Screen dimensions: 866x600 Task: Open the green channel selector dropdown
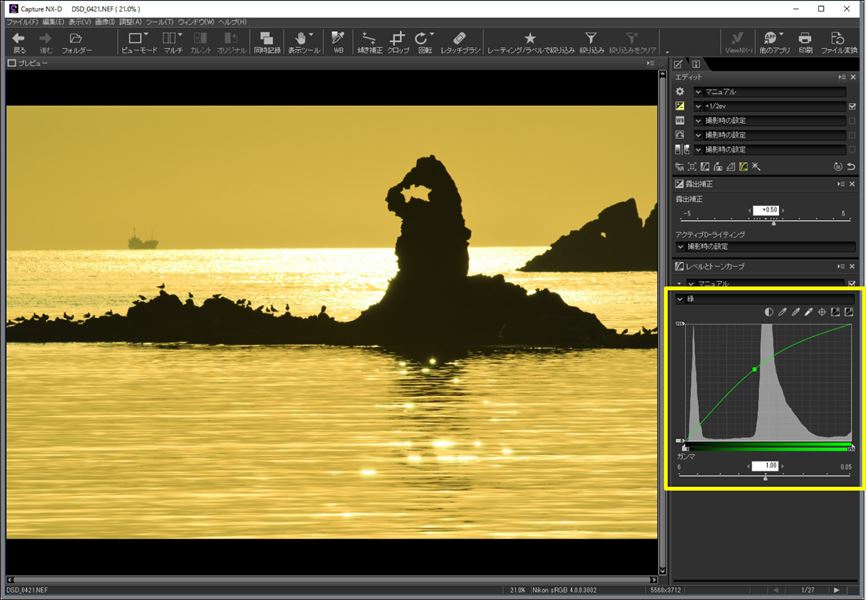point(765,299)
